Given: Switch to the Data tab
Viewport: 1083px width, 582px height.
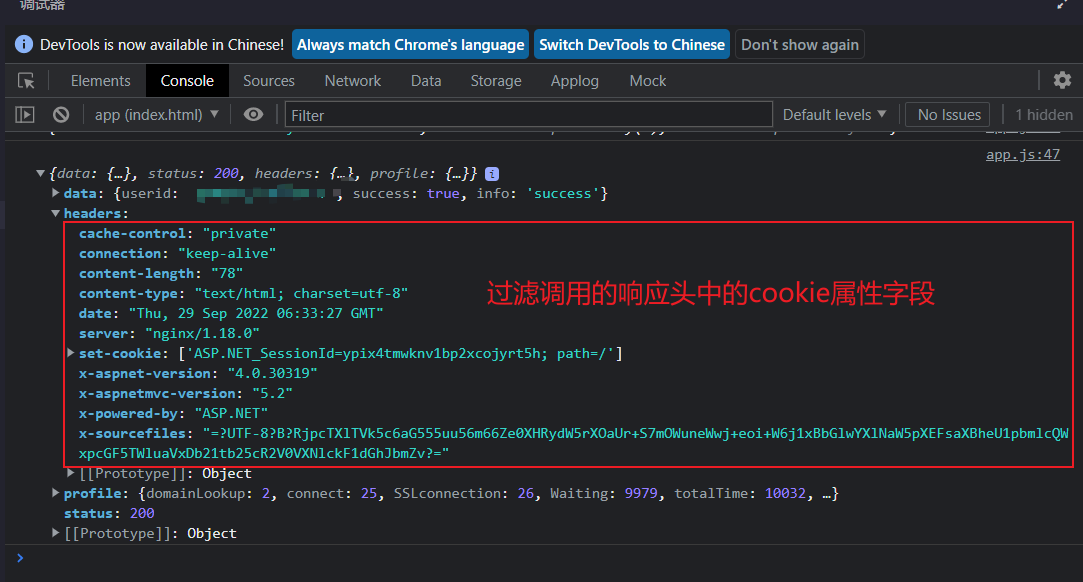Looking at the screenshot, I should pyautogui.click(x=426, y=81).
